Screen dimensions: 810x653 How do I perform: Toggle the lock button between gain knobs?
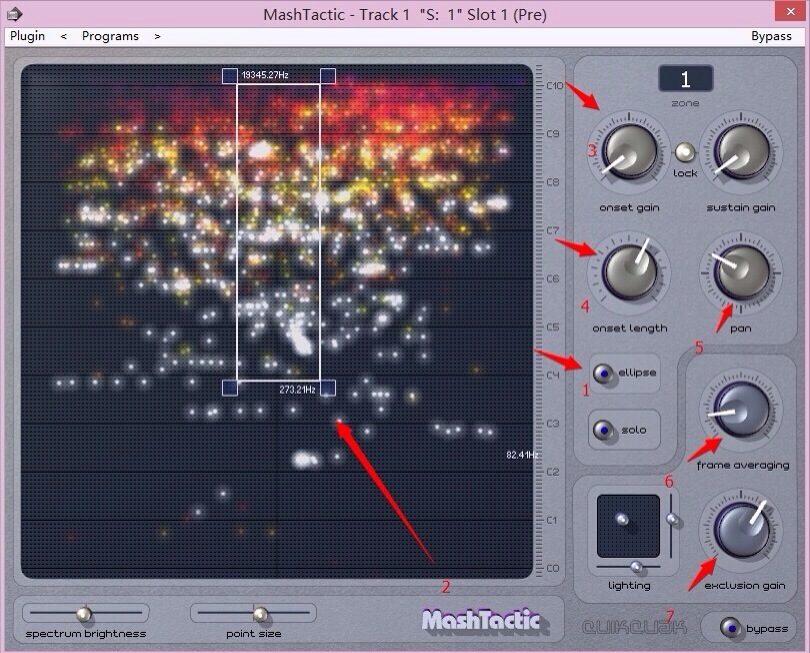pos(685,152)
